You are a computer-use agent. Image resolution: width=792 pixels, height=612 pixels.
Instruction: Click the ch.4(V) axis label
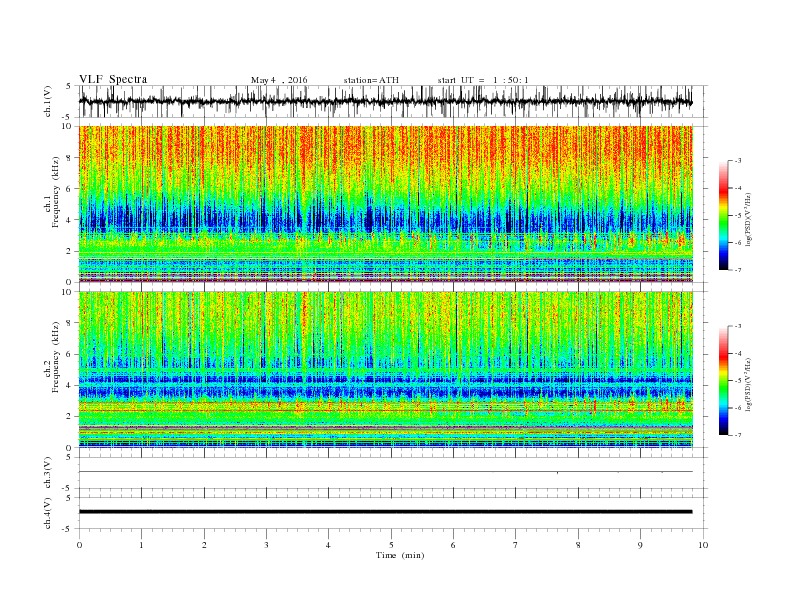click(48, 513)
